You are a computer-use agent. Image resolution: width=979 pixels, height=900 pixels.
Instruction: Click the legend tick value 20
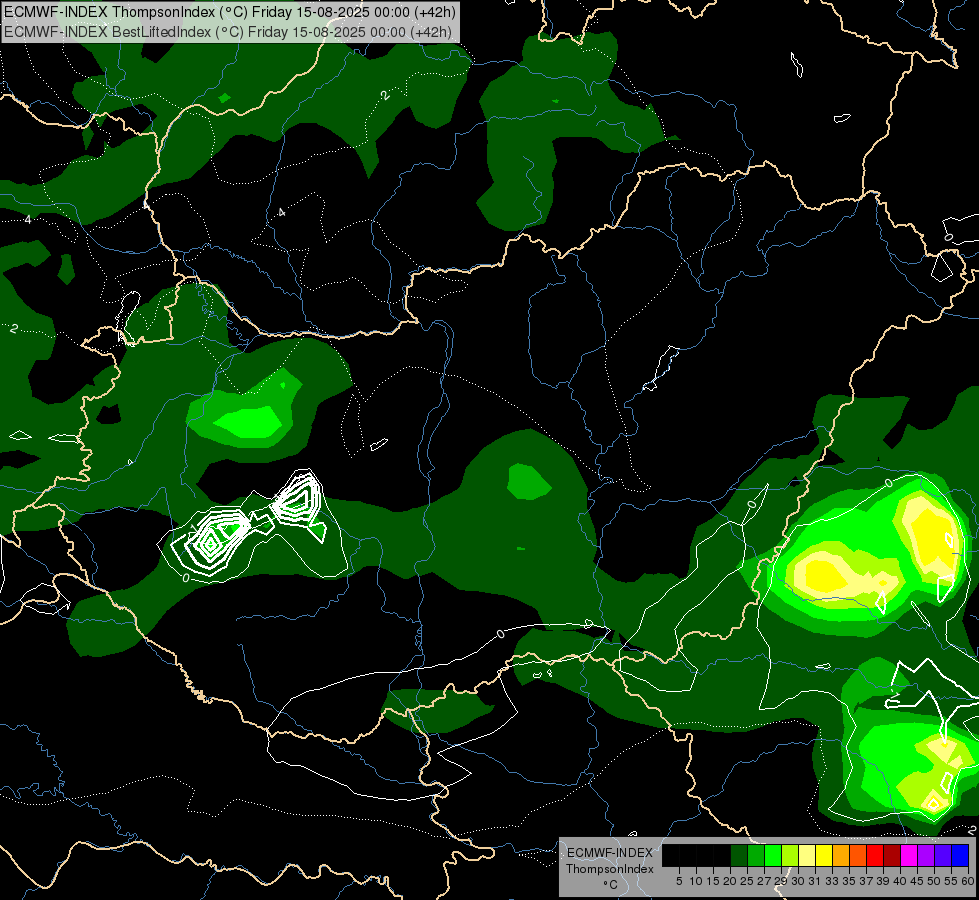(730, 881)
